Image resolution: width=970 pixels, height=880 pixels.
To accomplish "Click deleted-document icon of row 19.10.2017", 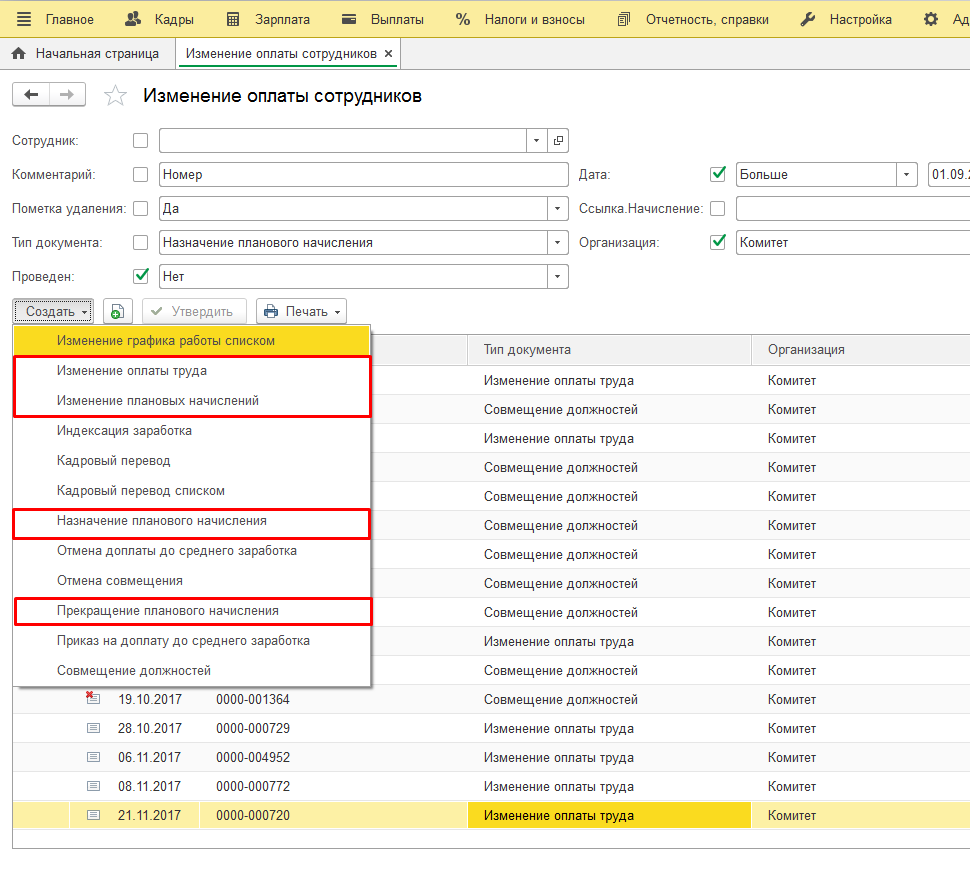I will 94,699.
